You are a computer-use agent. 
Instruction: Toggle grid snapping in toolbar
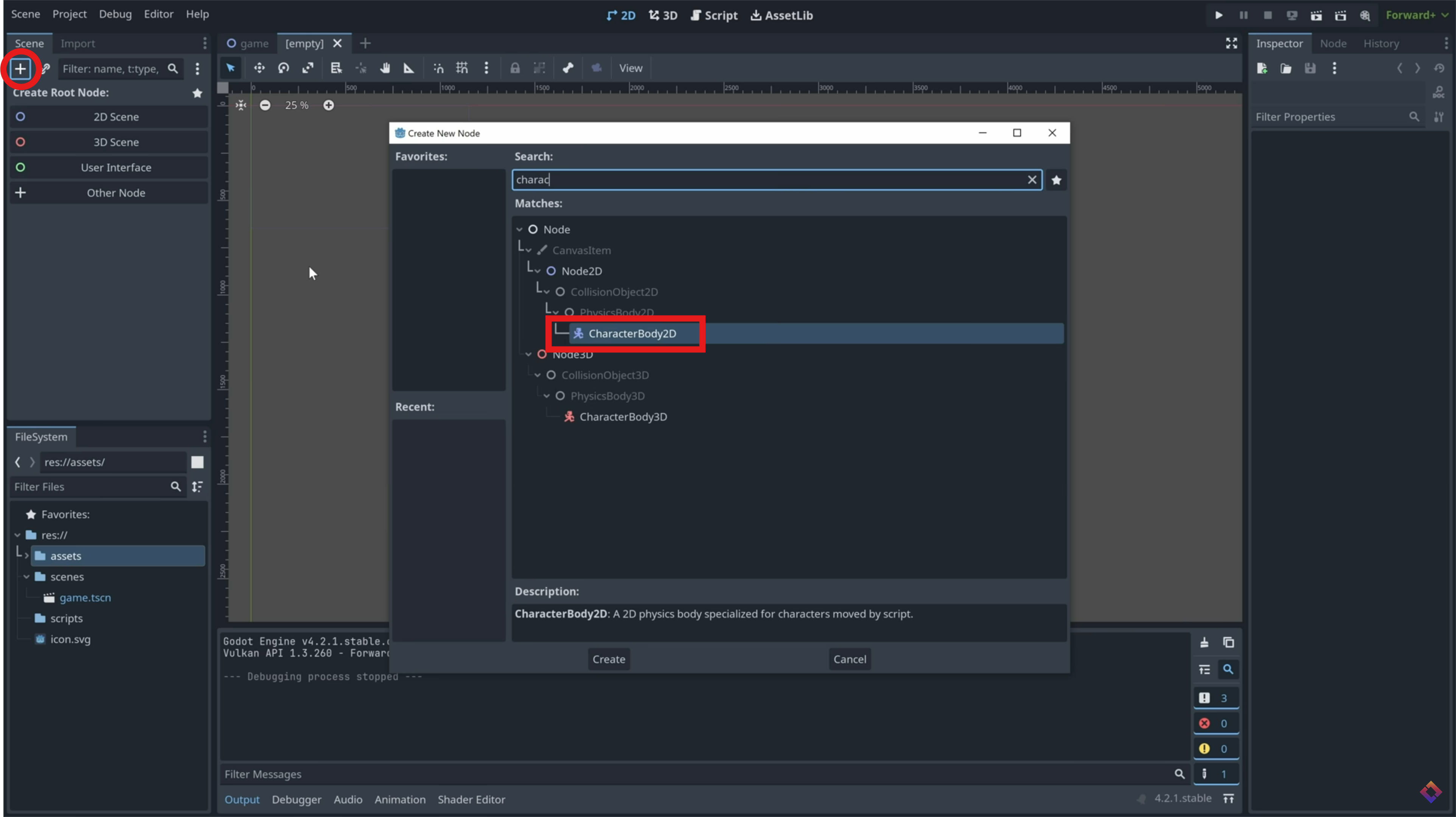point(462,68)
